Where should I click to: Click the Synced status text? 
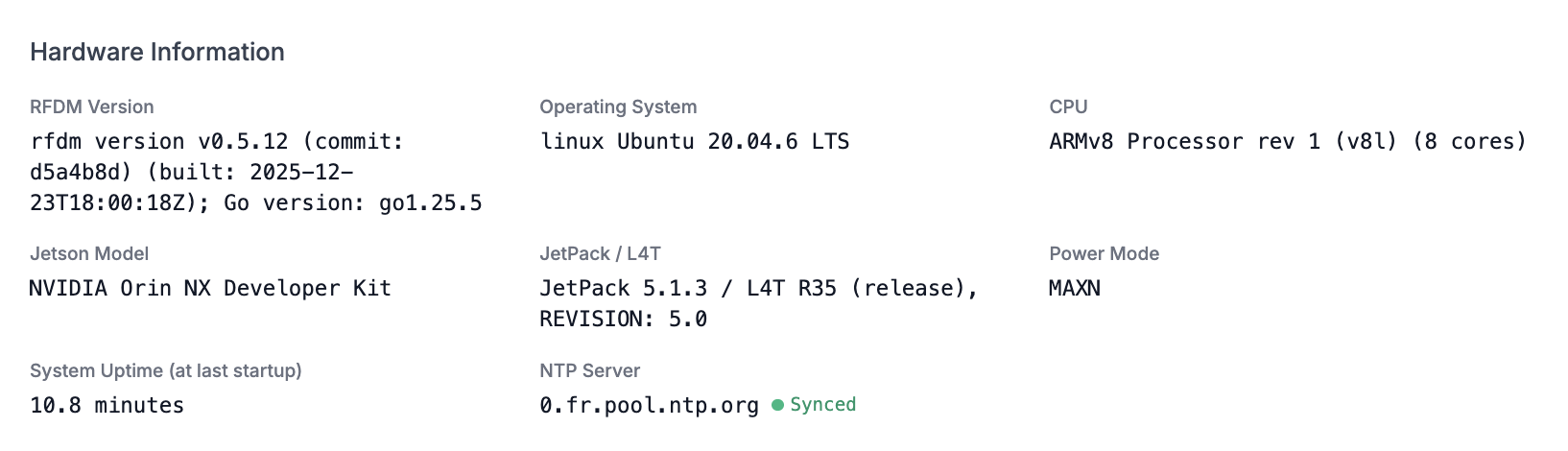(x=822, y=405)
